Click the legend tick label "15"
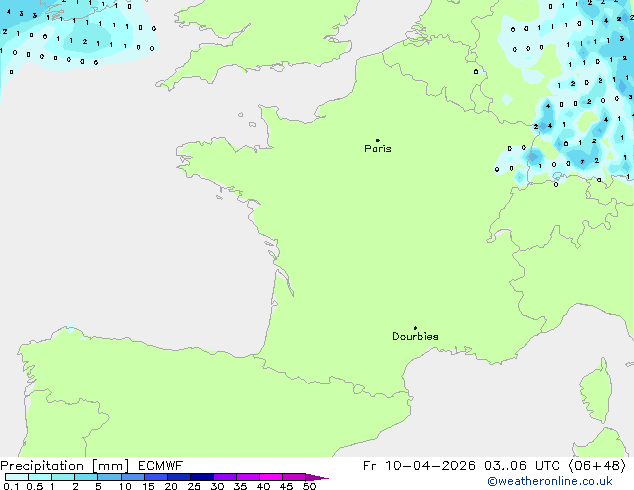 click(148, 486)
